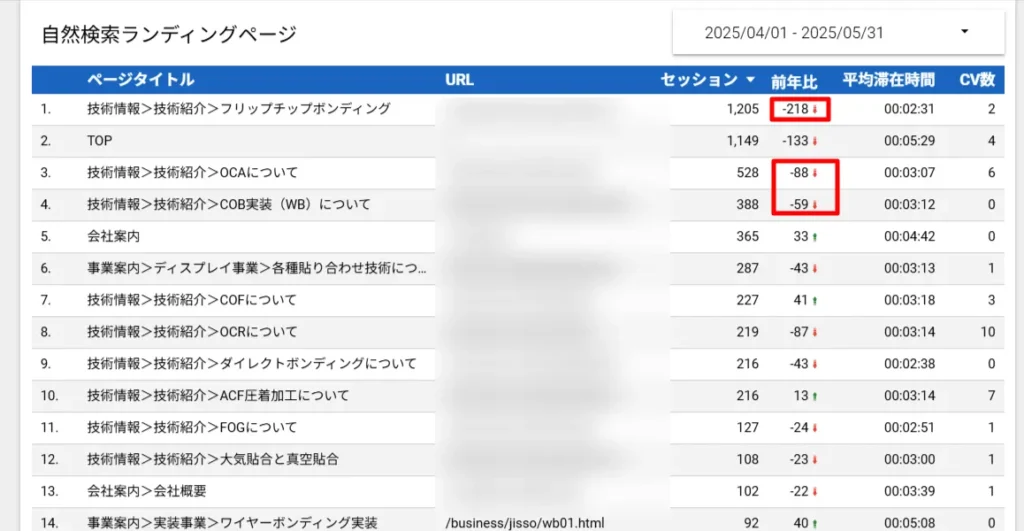
Task: Click dwell time 00:03:07
Action: coord(909,172)
